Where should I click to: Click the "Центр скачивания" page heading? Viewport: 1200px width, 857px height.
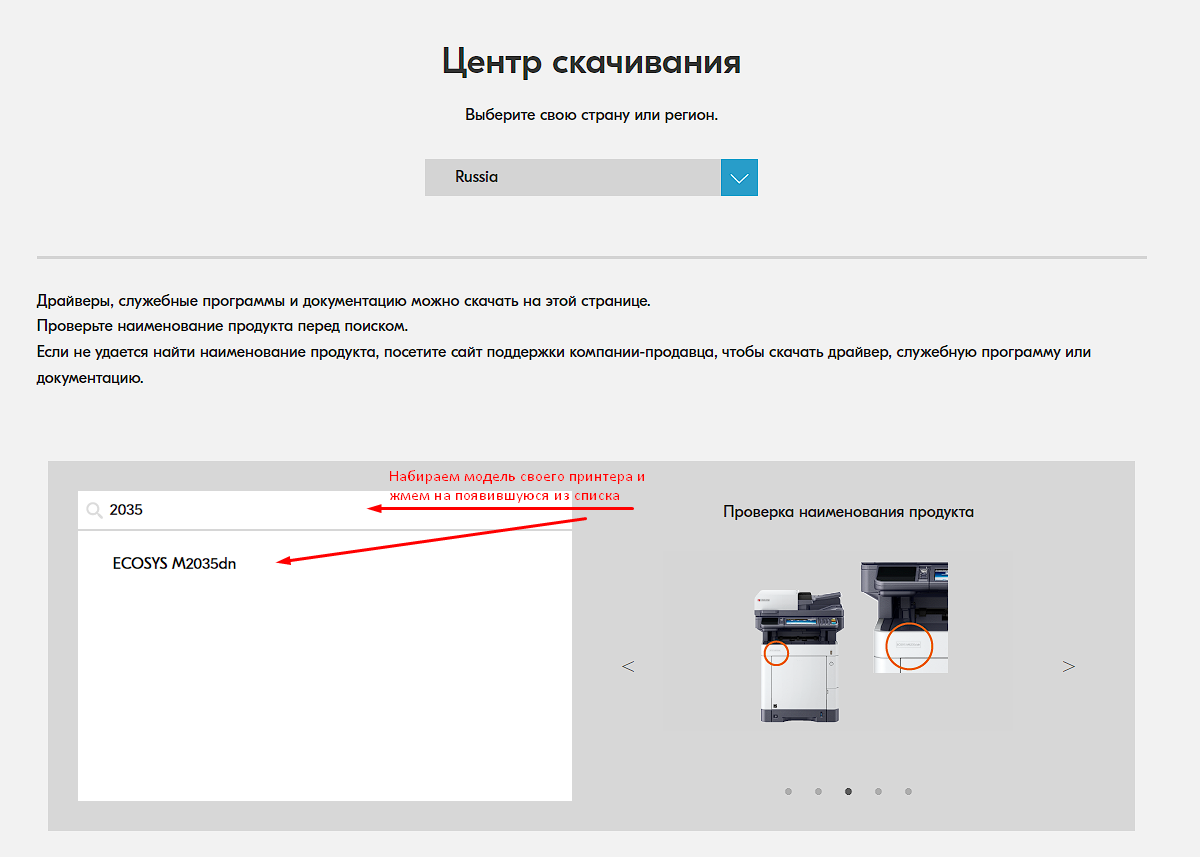point(591,62)
